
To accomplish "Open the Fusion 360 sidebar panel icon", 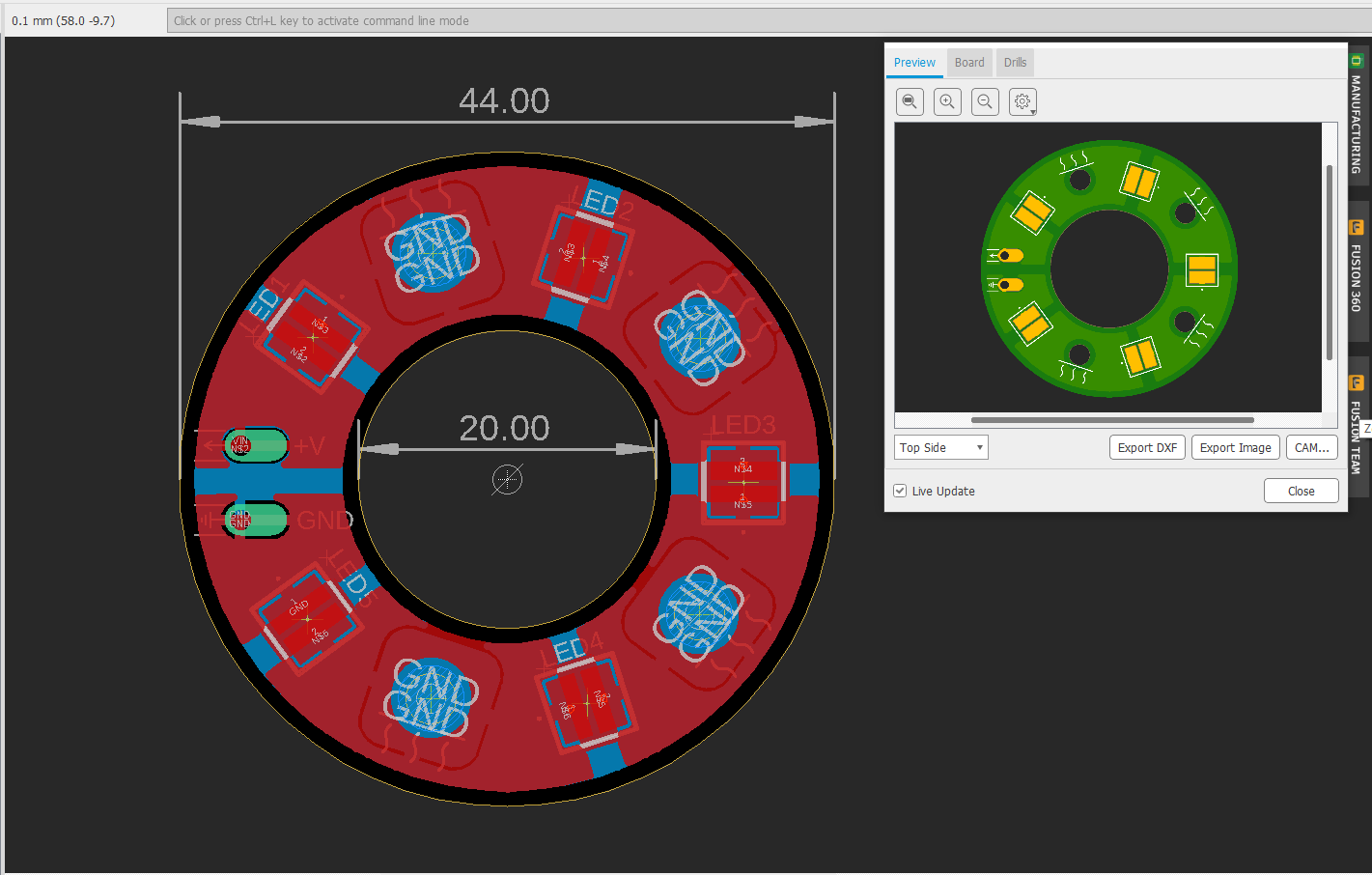I will [1358, 227].
